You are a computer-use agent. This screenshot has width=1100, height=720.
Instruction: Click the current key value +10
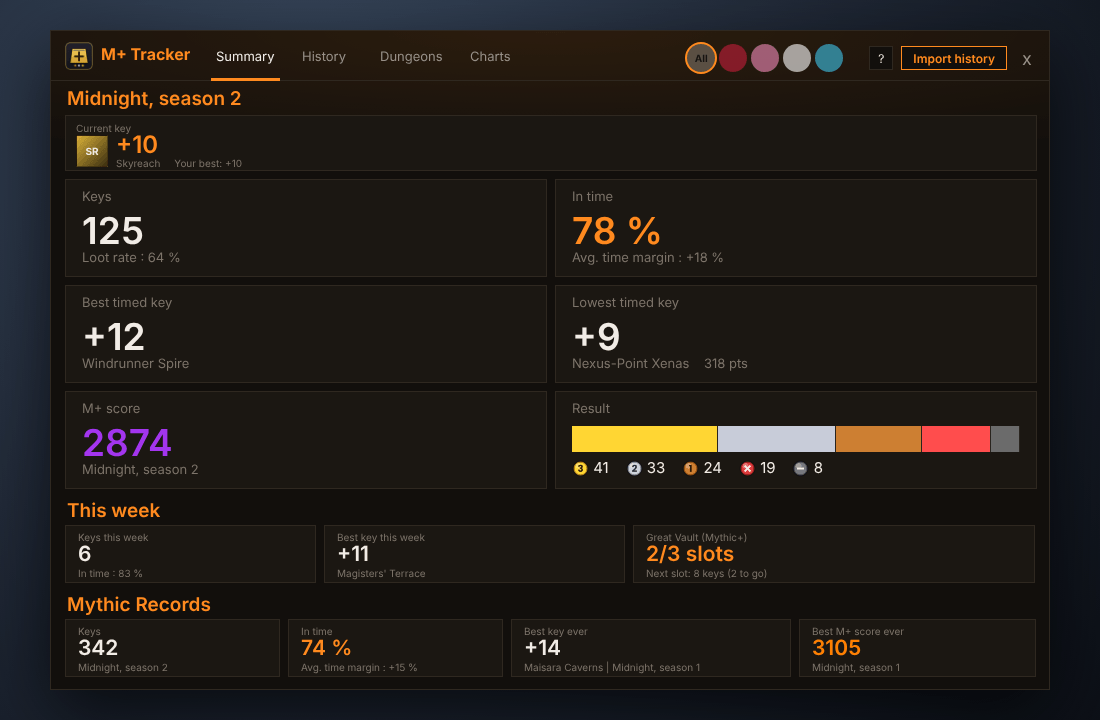pos(138,145)
